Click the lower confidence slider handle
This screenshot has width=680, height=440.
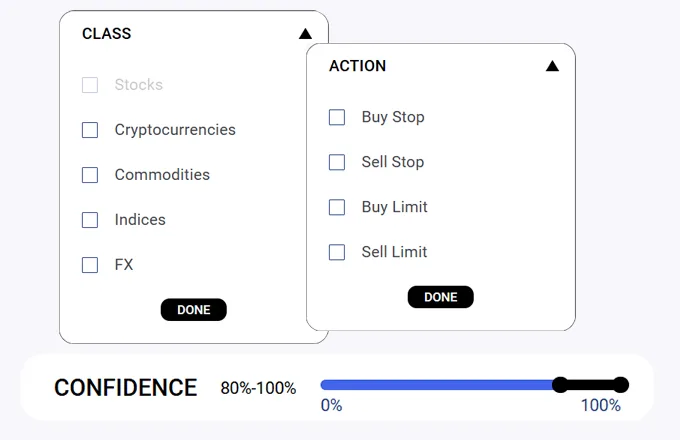(x=561, y=385)
